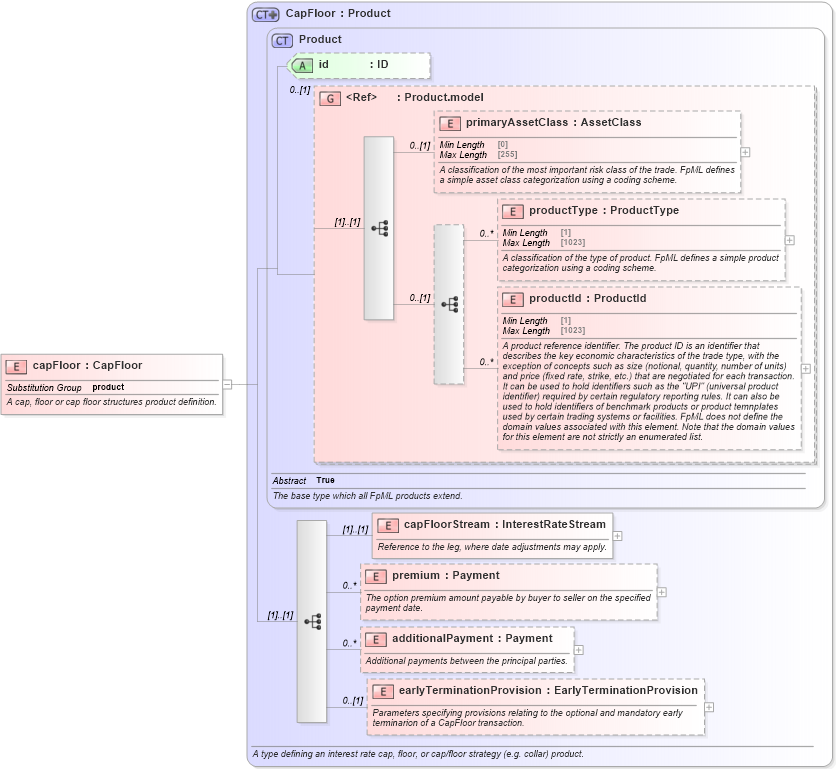Click the E icon beside capFloorStream element
This screenshot has width=836, height=769.
tap(388, 524)
